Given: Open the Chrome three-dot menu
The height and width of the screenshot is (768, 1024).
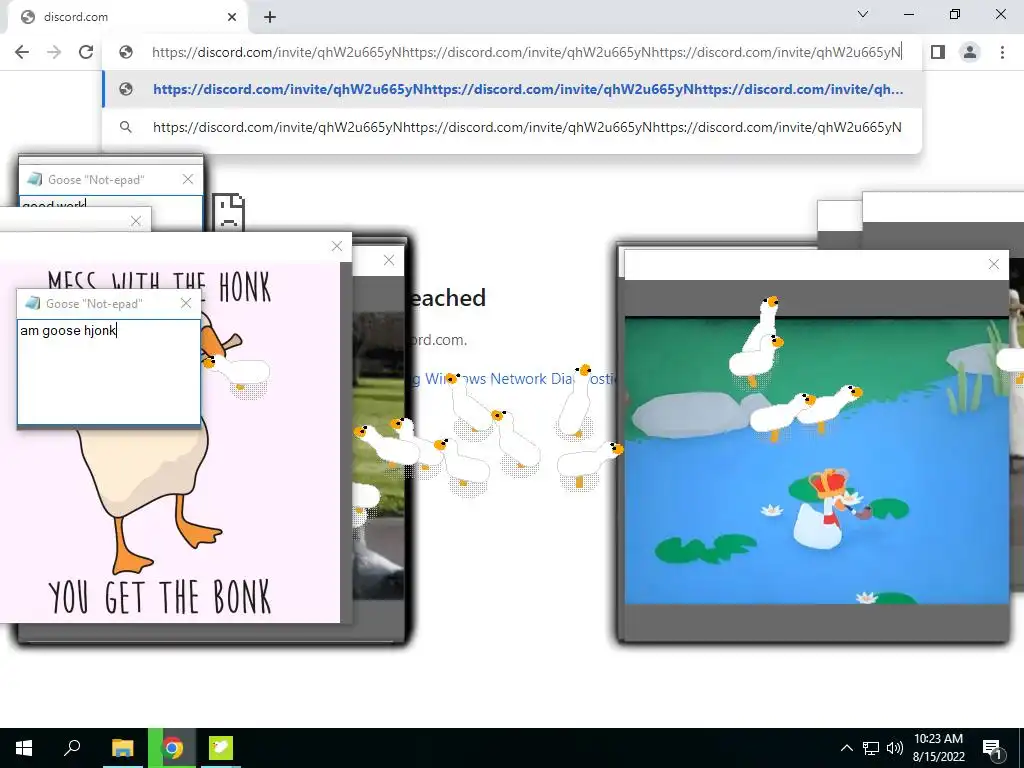Looking at the screenshot, I should 1002,52.
